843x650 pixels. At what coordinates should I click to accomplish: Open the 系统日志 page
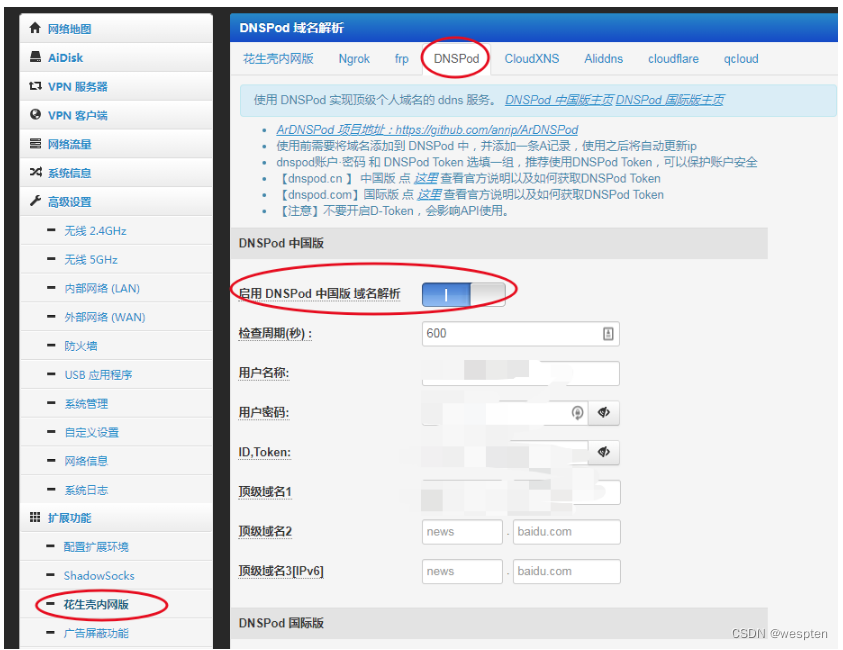pos(86,490)
